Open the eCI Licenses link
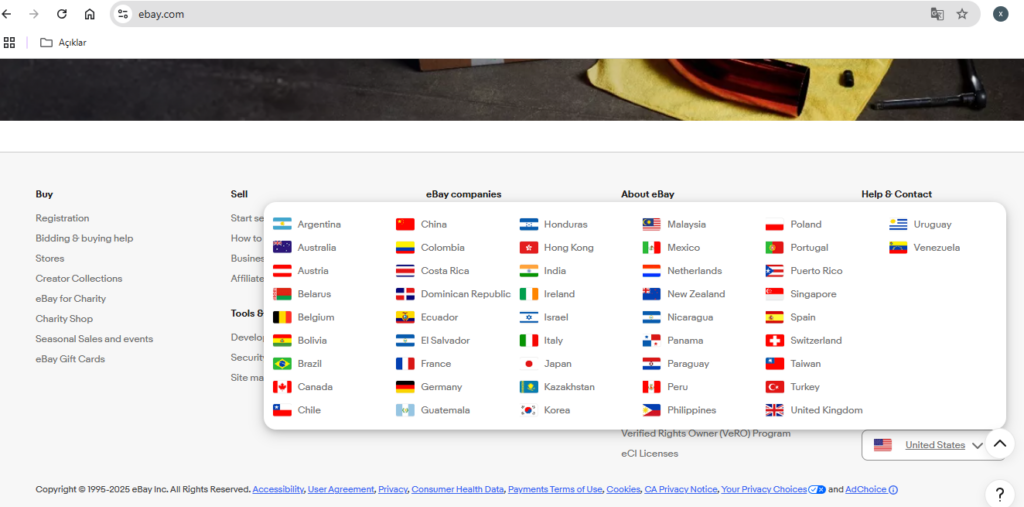This screenshot has width=1024, height=507. click(x=650, y=453)
